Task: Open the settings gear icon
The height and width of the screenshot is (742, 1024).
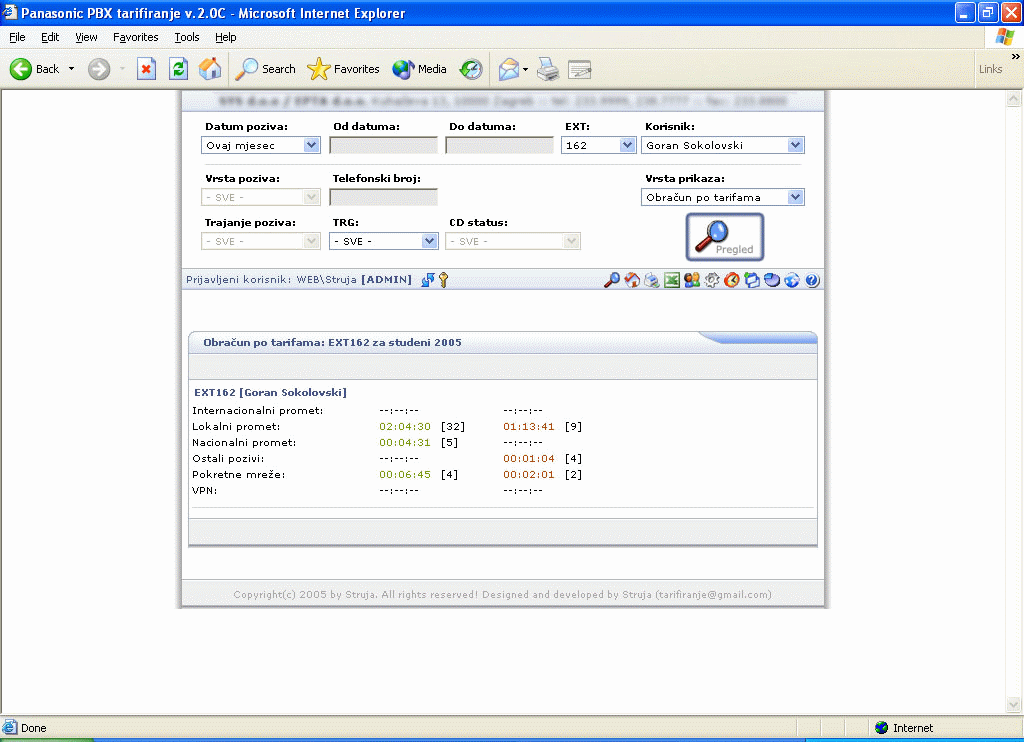Action: point(712,280)
